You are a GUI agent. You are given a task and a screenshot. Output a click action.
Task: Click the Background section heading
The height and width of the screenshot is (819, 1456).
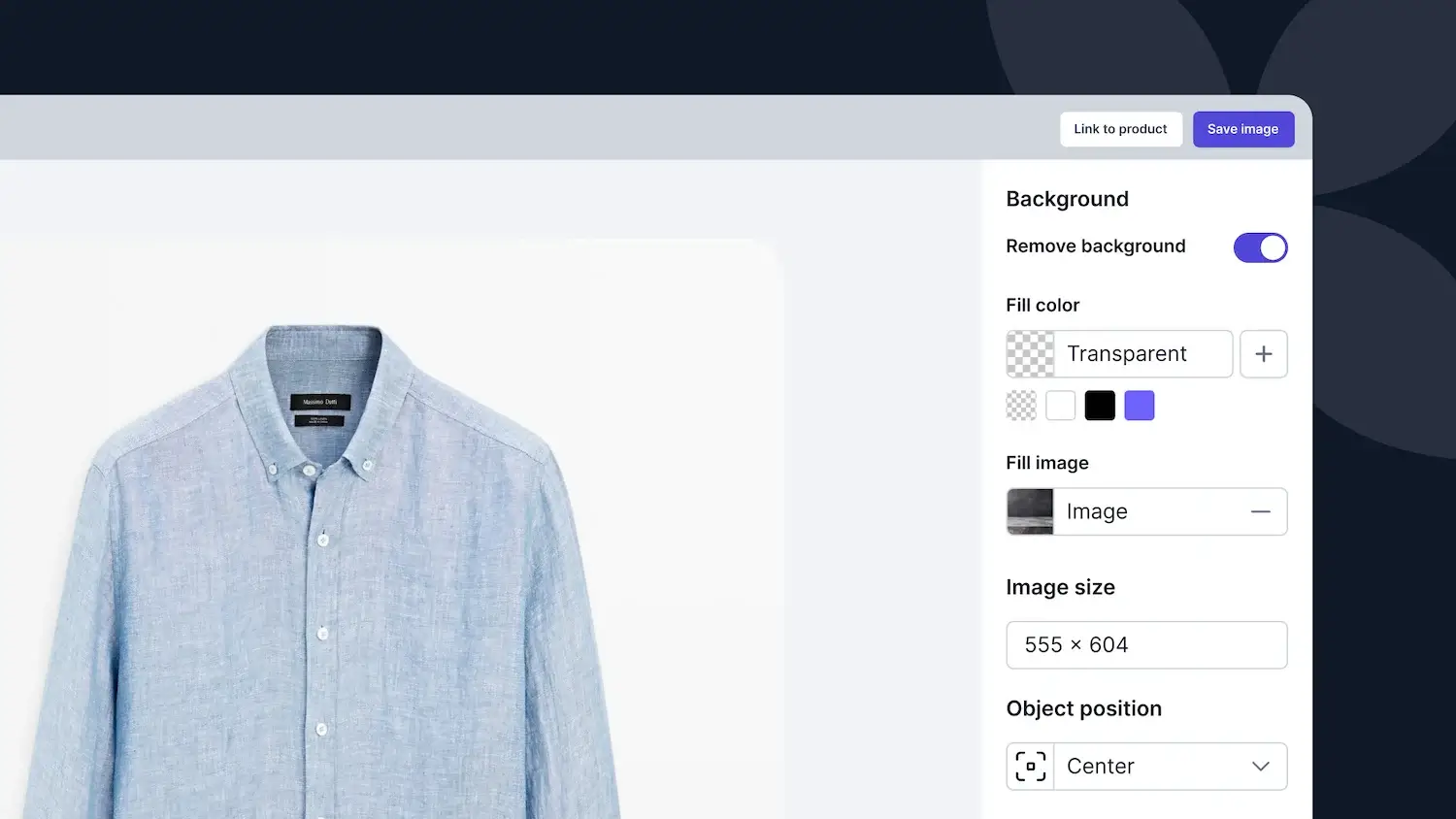[x=1067, y=199]
